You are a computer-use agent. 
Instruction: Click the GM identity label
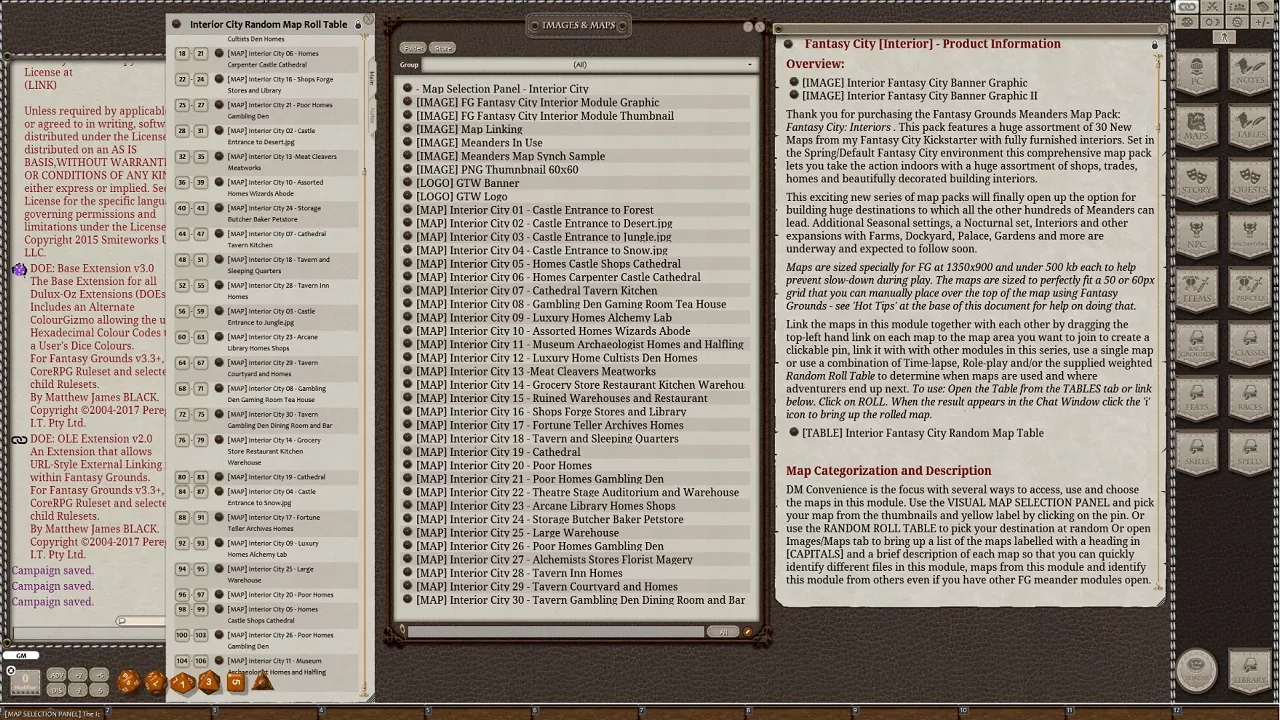point(21,655)
